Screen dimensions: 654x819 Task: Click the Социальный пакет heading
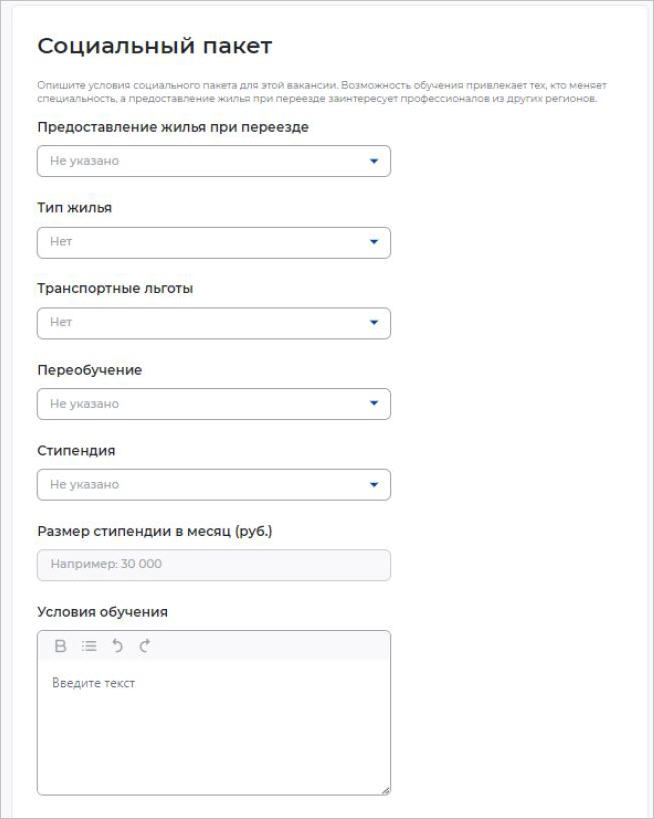coord(154,46)
